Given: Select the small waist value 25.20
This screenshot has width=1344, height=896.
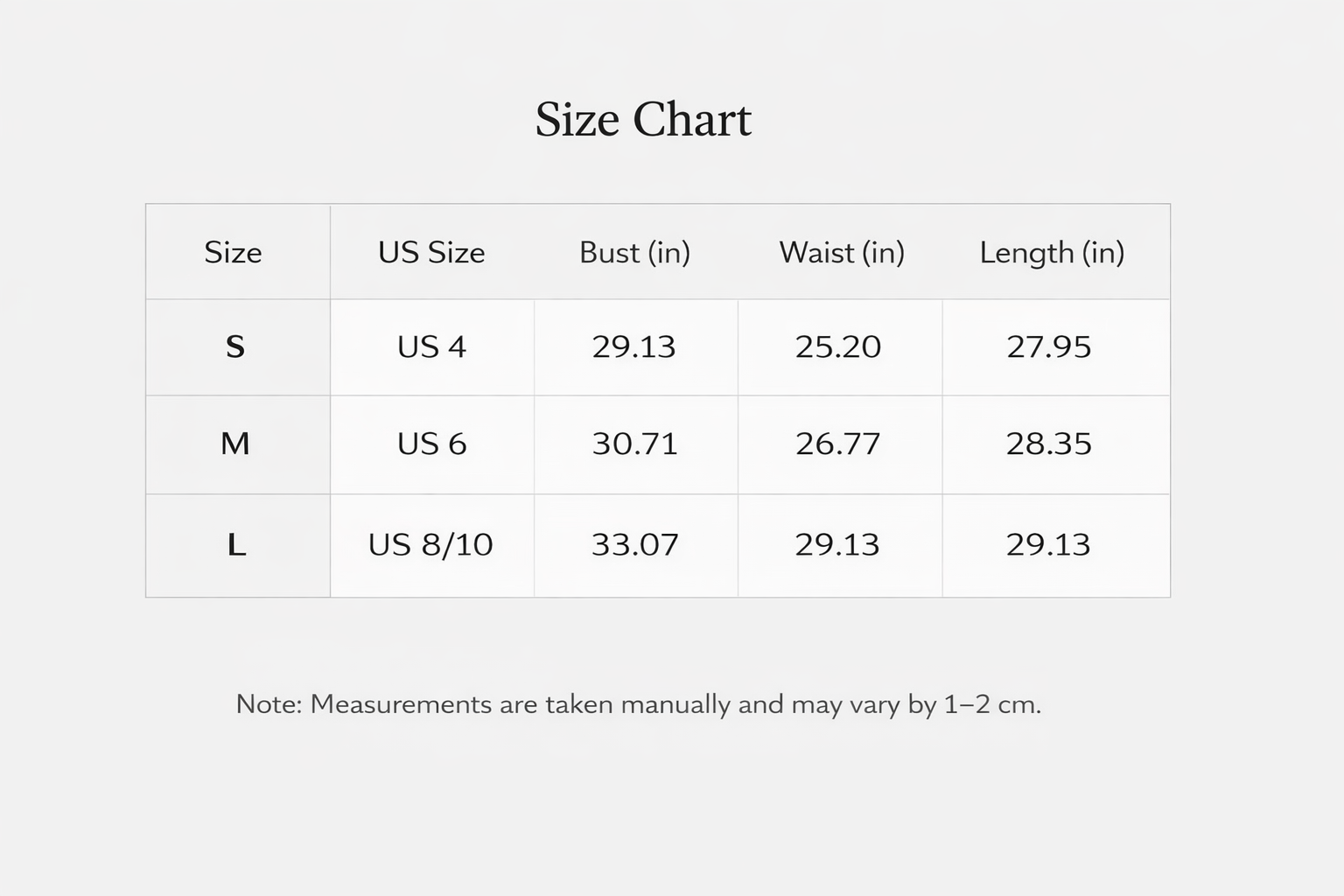Looking at the screenshot, I should point(837,347).
